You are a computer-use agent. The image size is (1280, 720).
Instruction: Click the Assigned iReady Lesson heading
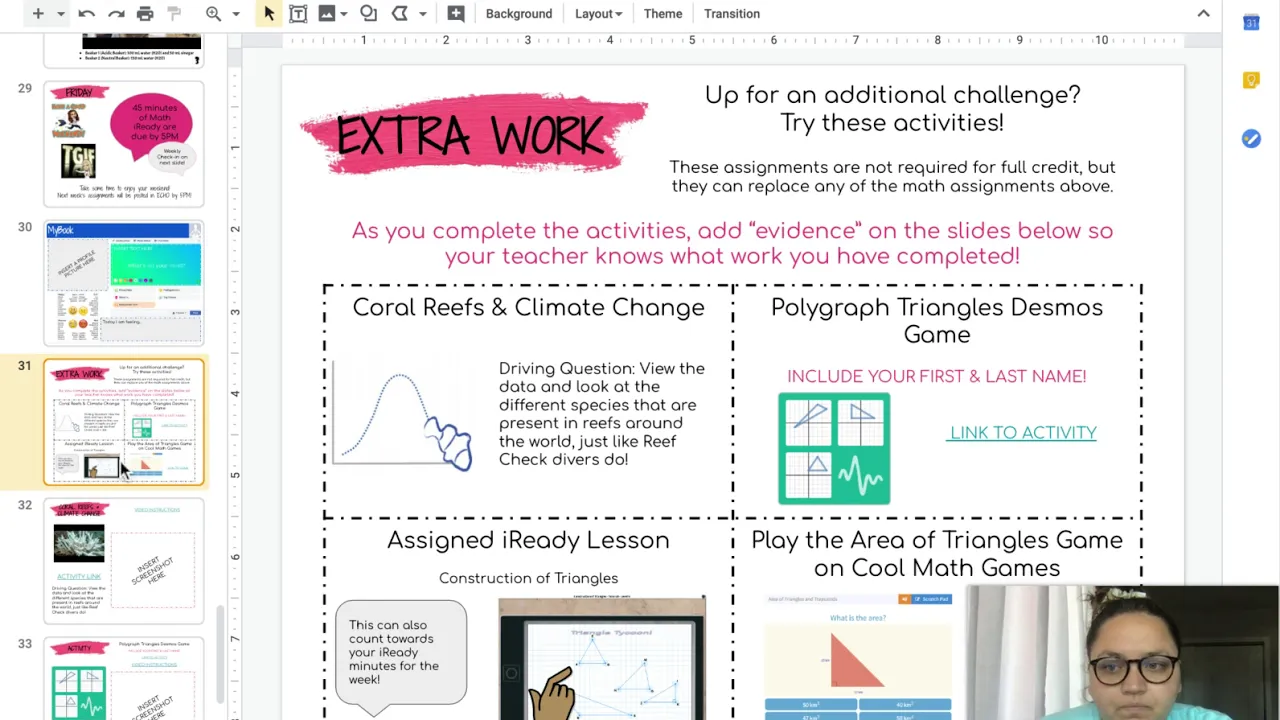coord(528,540)
